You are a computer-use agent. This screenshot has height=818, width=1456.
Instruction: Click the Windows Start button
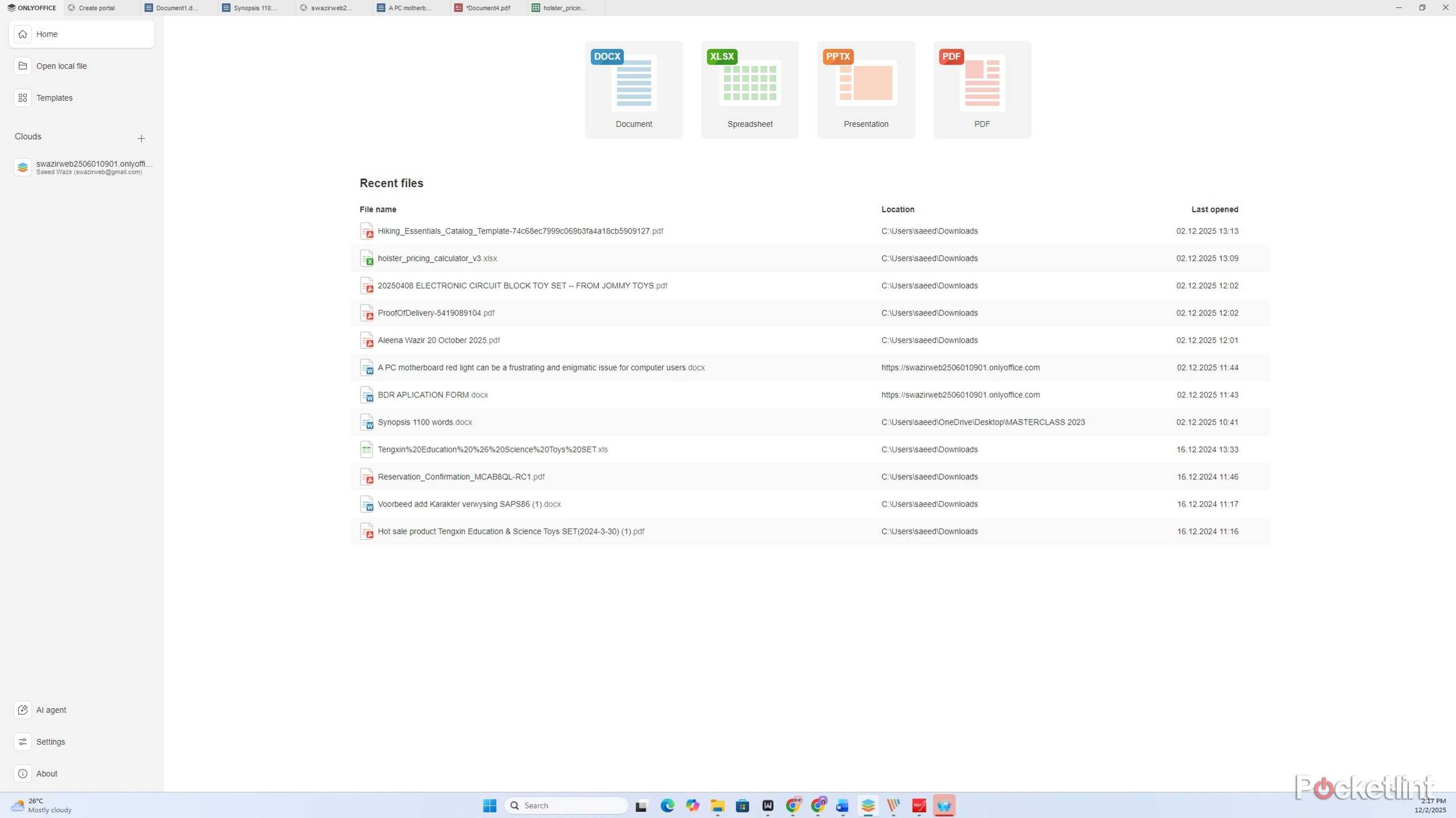pos(489,805)
